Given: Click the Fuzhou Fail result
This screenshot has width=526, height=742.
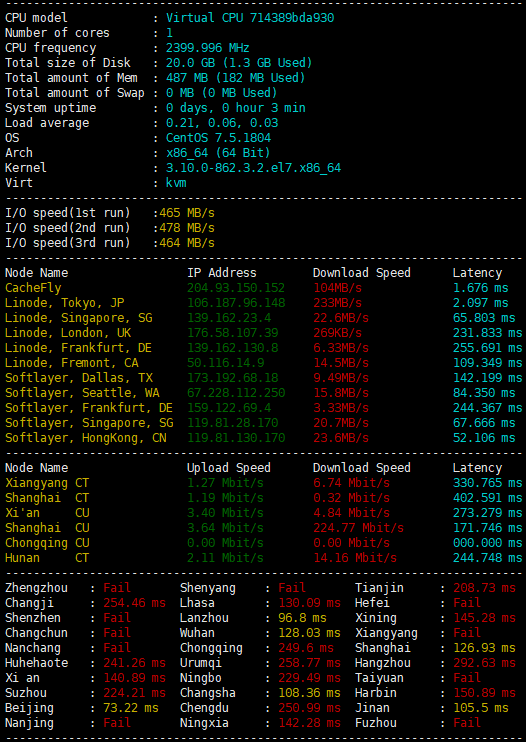Looking at the screenshot, I should tap(466, 723).
